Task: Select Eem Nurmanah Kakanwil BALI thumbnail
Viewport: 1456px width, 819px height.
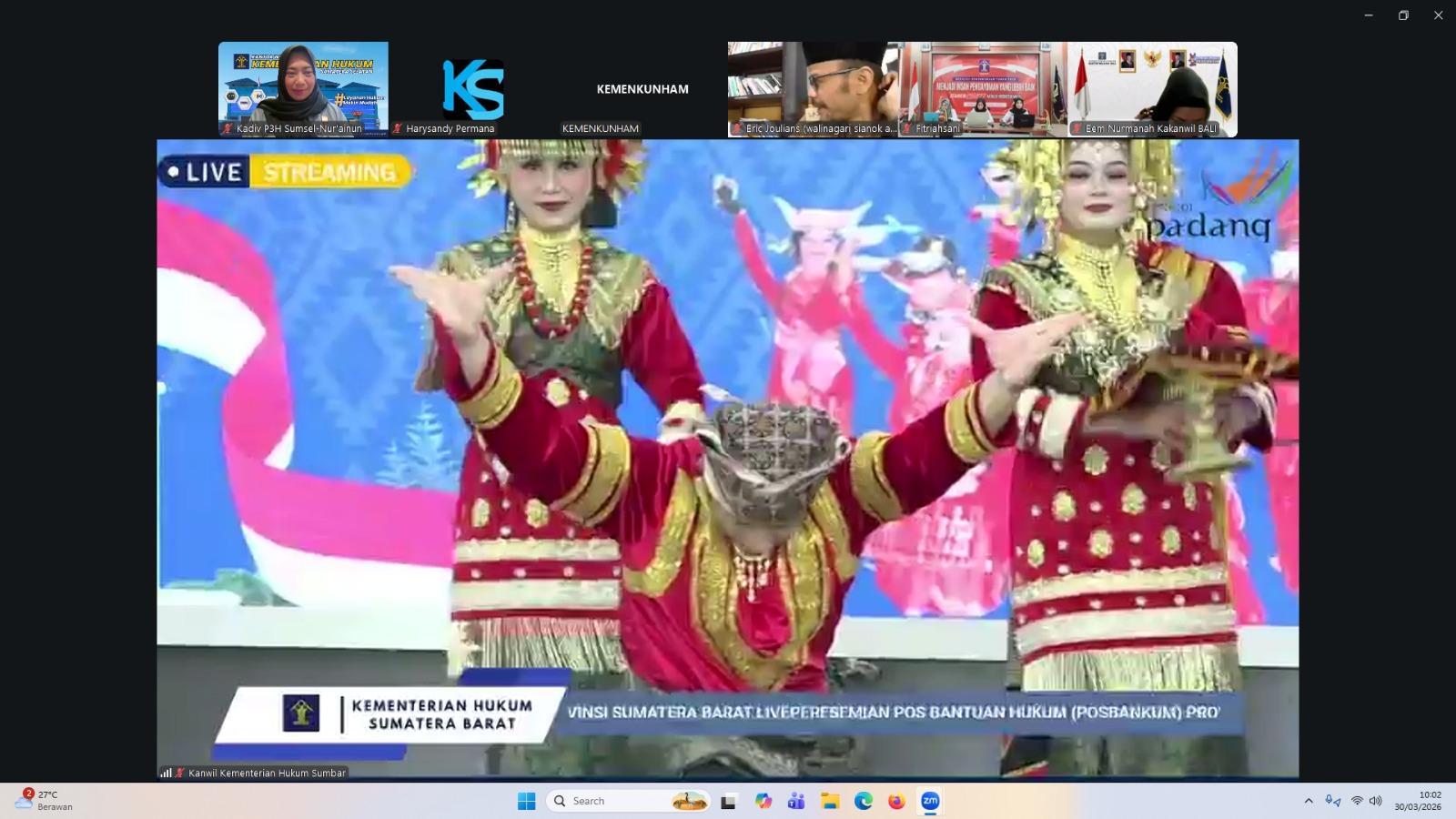Action: tap(1152, 88)
